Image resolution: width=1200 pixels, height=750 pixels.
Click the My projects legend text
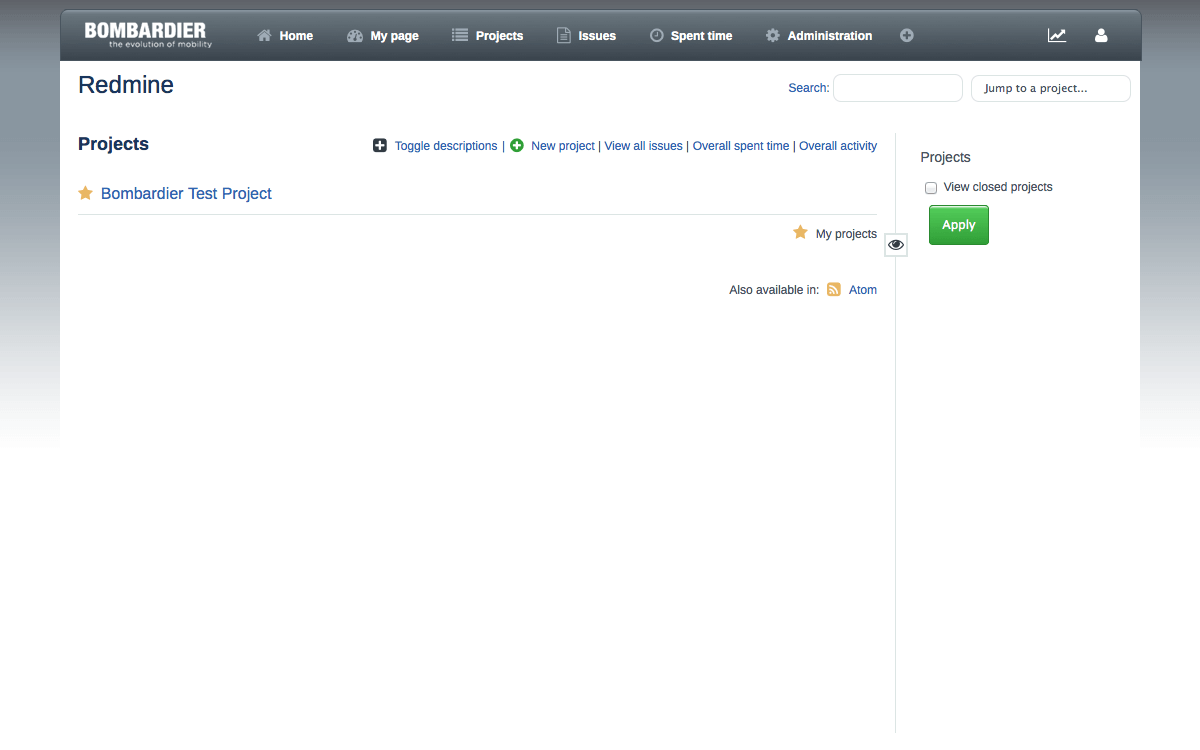tap(846, 234)
